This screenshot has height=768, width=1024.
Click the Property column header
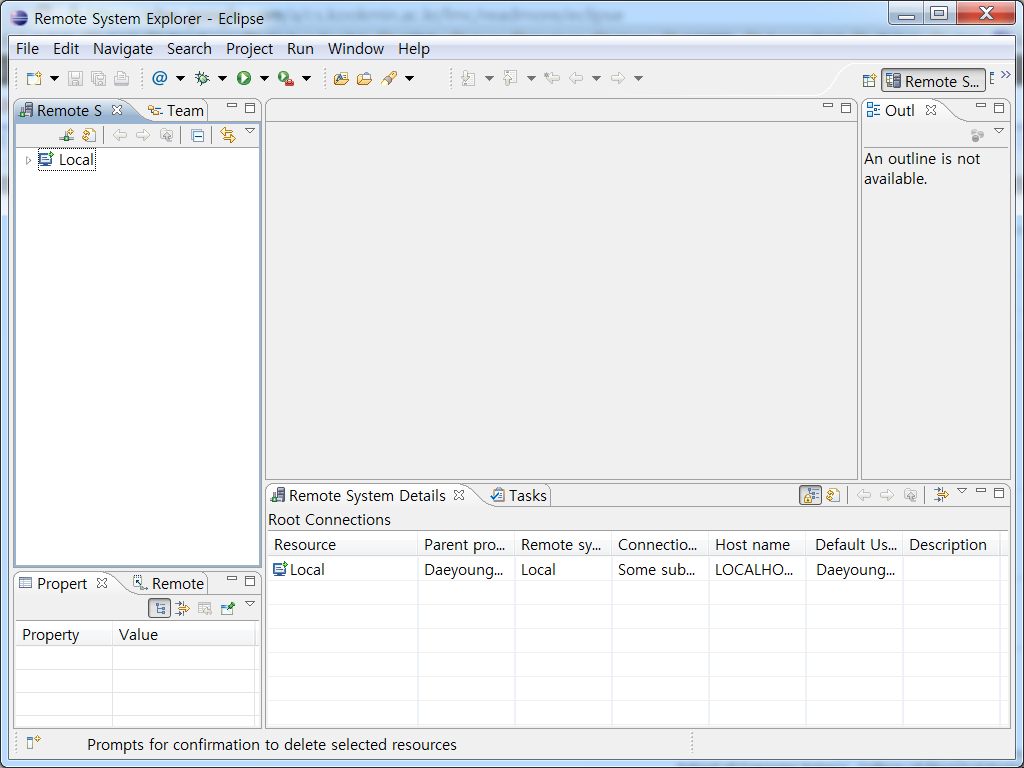(64, 635)
